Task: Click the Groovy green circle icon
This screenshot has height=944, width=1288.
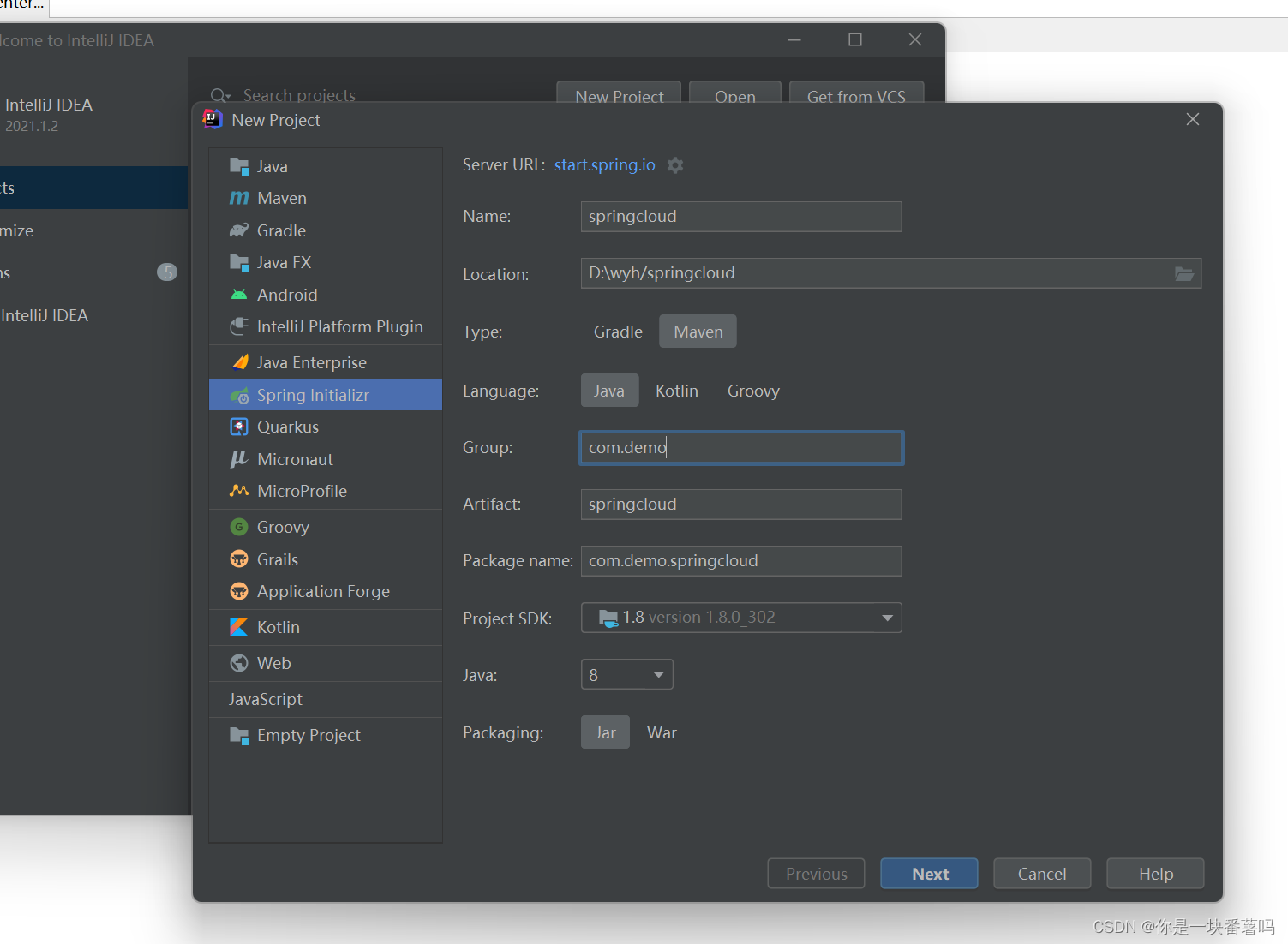Action: [x=239, y=527]
